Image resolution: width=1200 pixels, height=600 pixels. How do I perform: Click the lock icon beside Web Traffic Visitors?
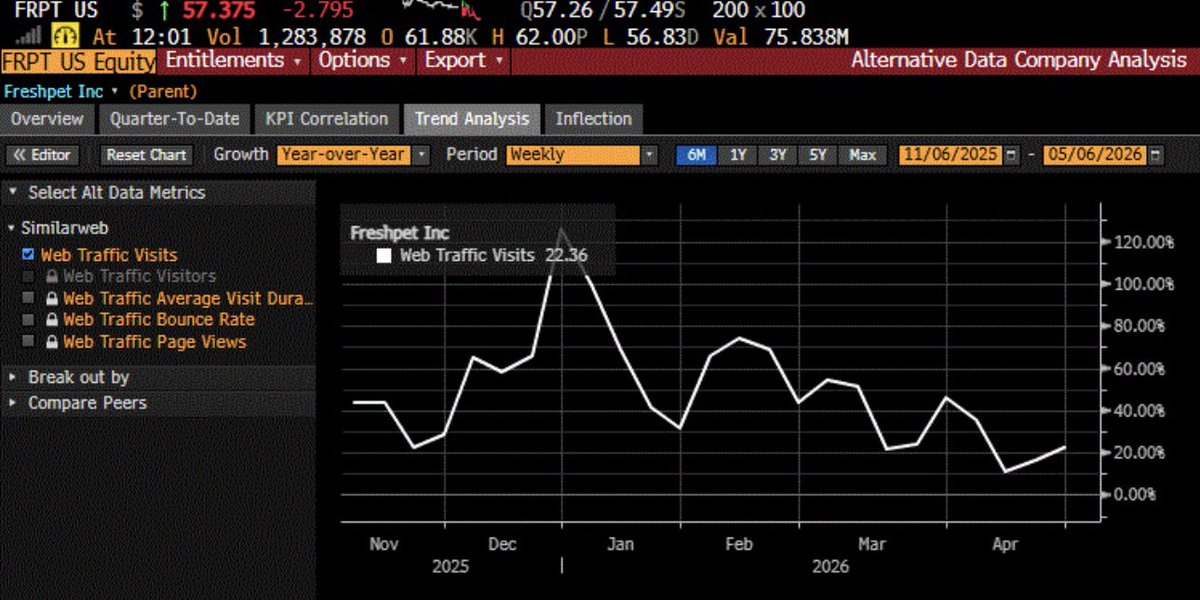pos(52,276)
